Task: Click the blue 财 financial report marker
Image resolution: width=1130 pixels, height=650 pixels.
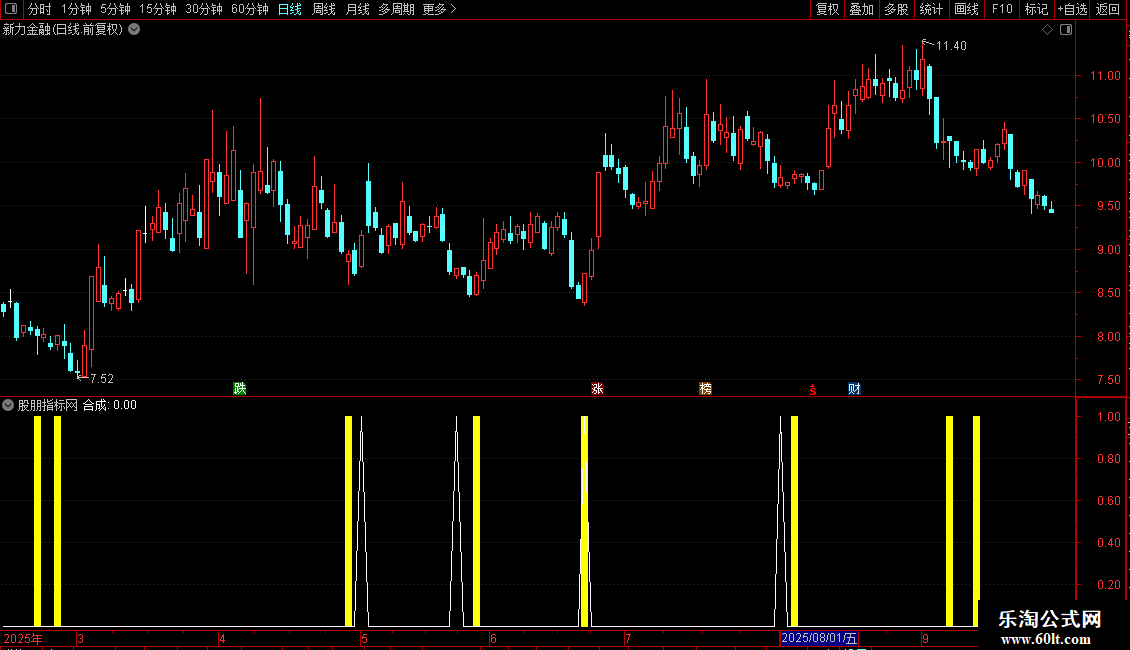Action: click(854, 388)
